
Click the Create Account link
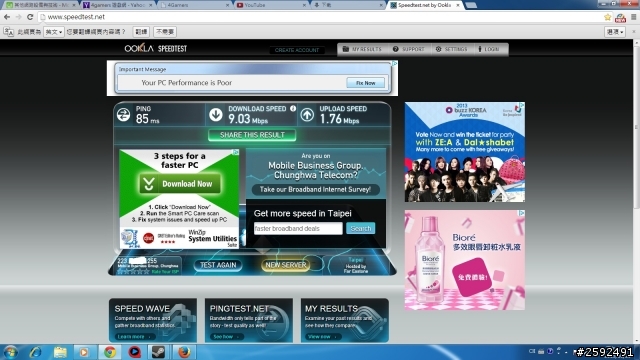(x=297, y=50)
